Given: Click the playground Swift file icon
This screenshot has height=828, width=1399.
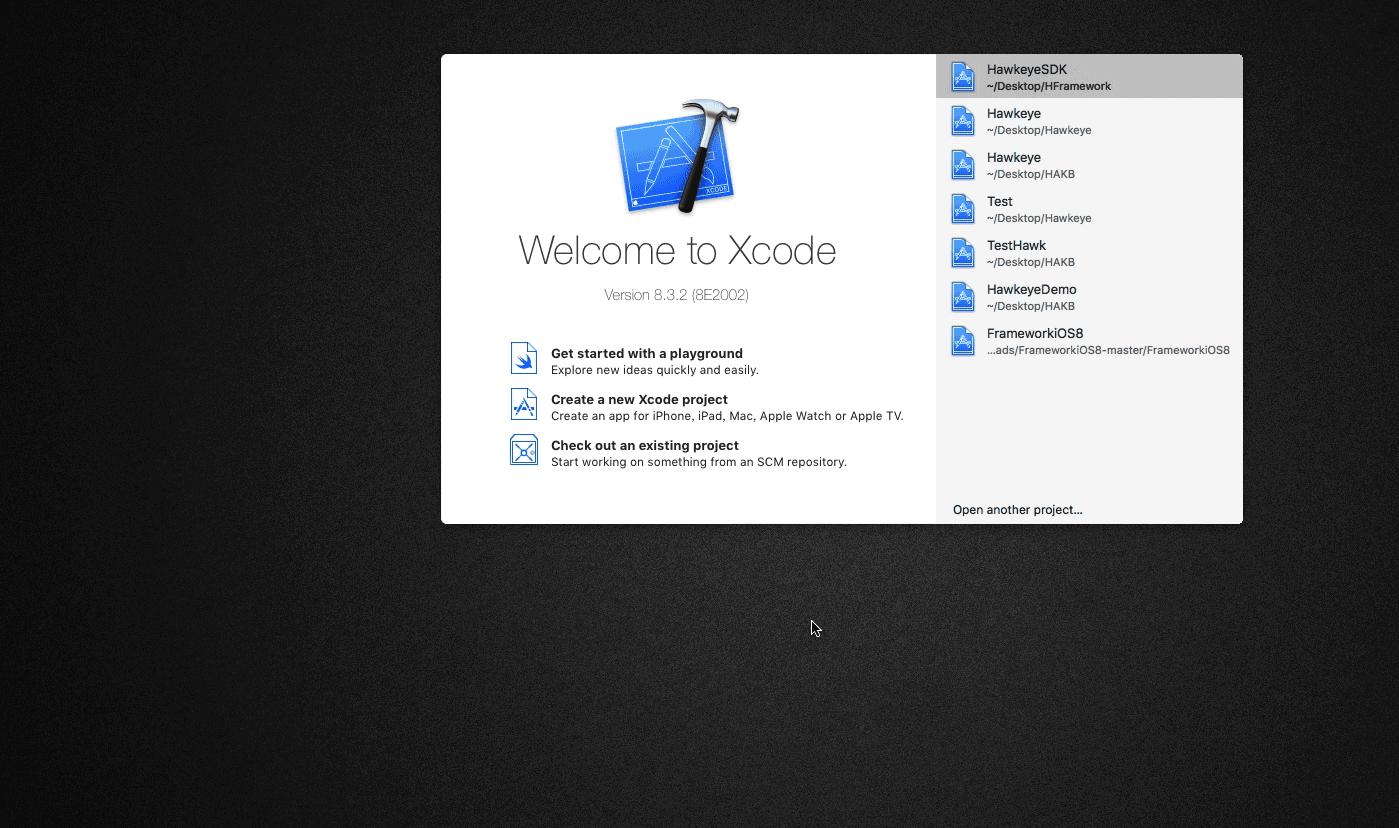Looking at the screenshot, I should point(524,358).
